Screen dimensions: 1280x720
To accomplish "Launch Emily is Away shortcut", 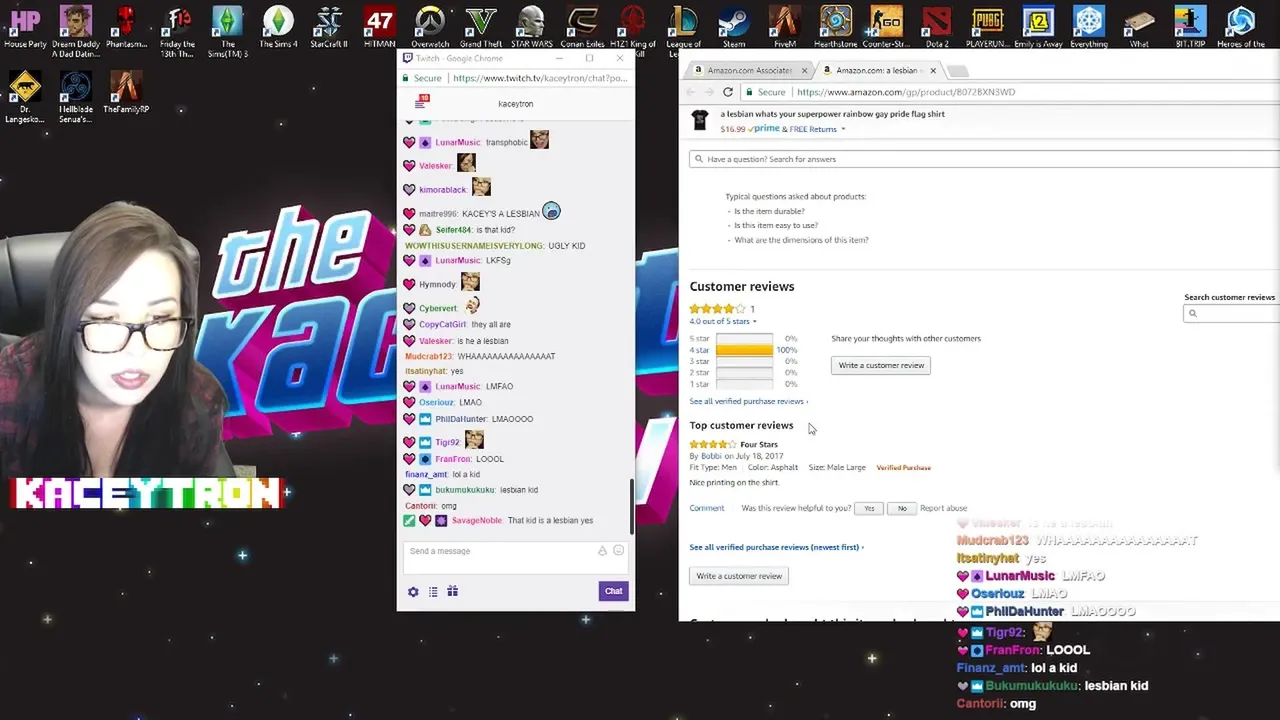I will pyautogui.click(x=1038, y=27).
